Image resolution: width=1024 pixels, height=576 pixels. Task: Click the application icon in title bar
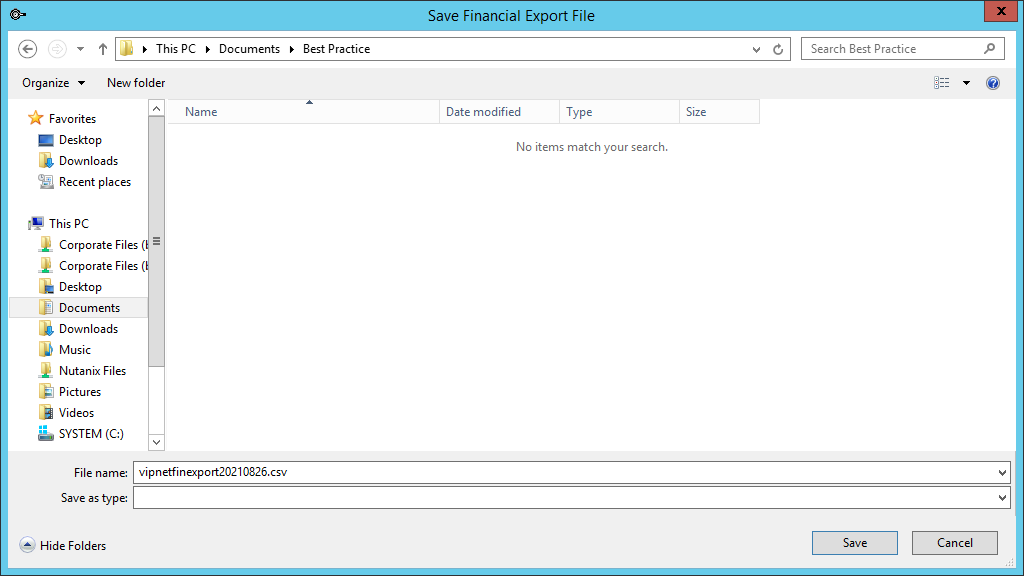coord(18,14)
